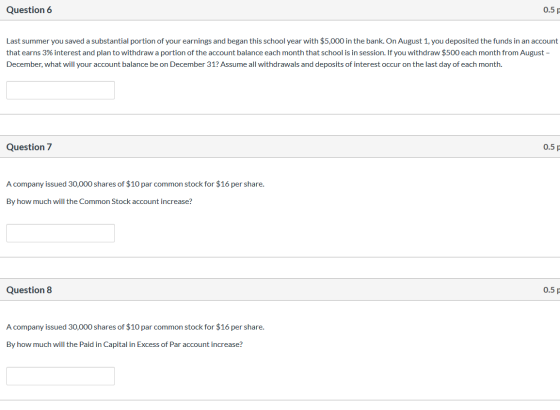Click the "$5,000" amount in Question 6
This screenshot has width=560, height=410.
[332, 41]
